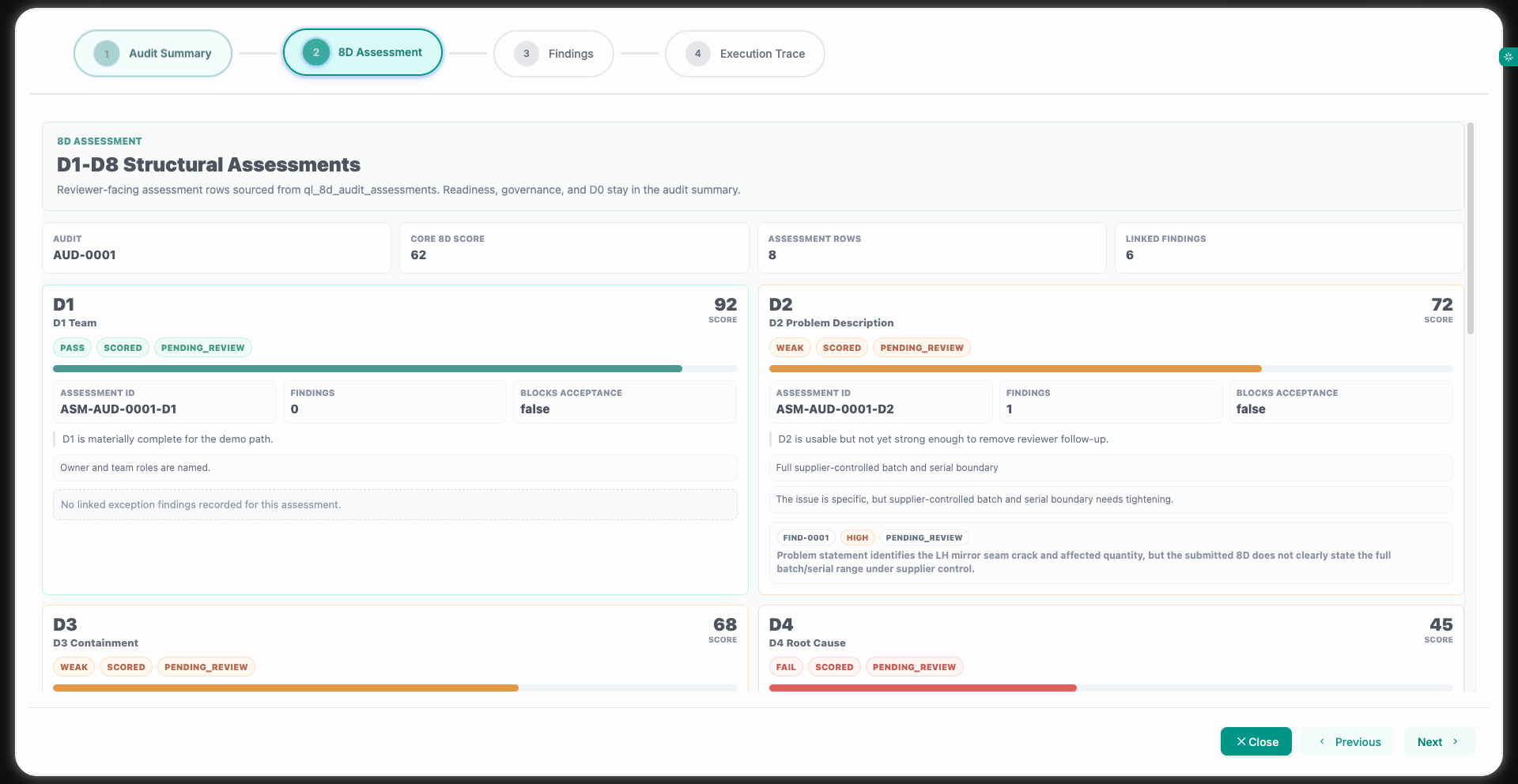Click the Close button label

[1263, 742]
